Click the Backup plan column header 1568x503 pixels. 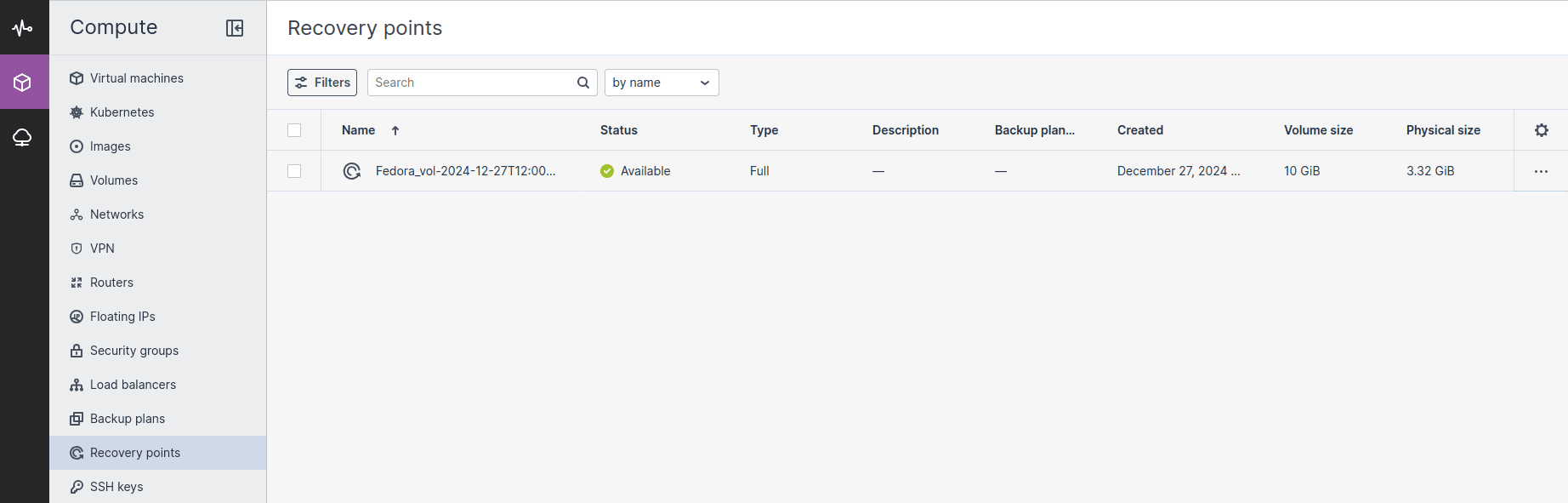[1035, 130]
